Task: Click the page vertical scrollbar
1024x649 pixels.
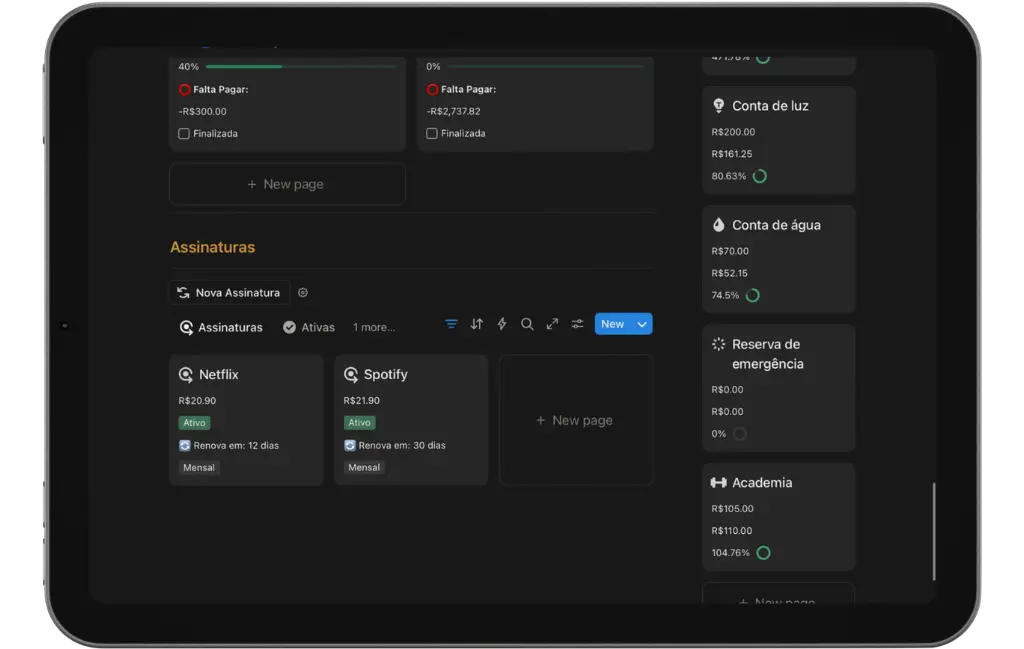Action: (x=934, y=531)
